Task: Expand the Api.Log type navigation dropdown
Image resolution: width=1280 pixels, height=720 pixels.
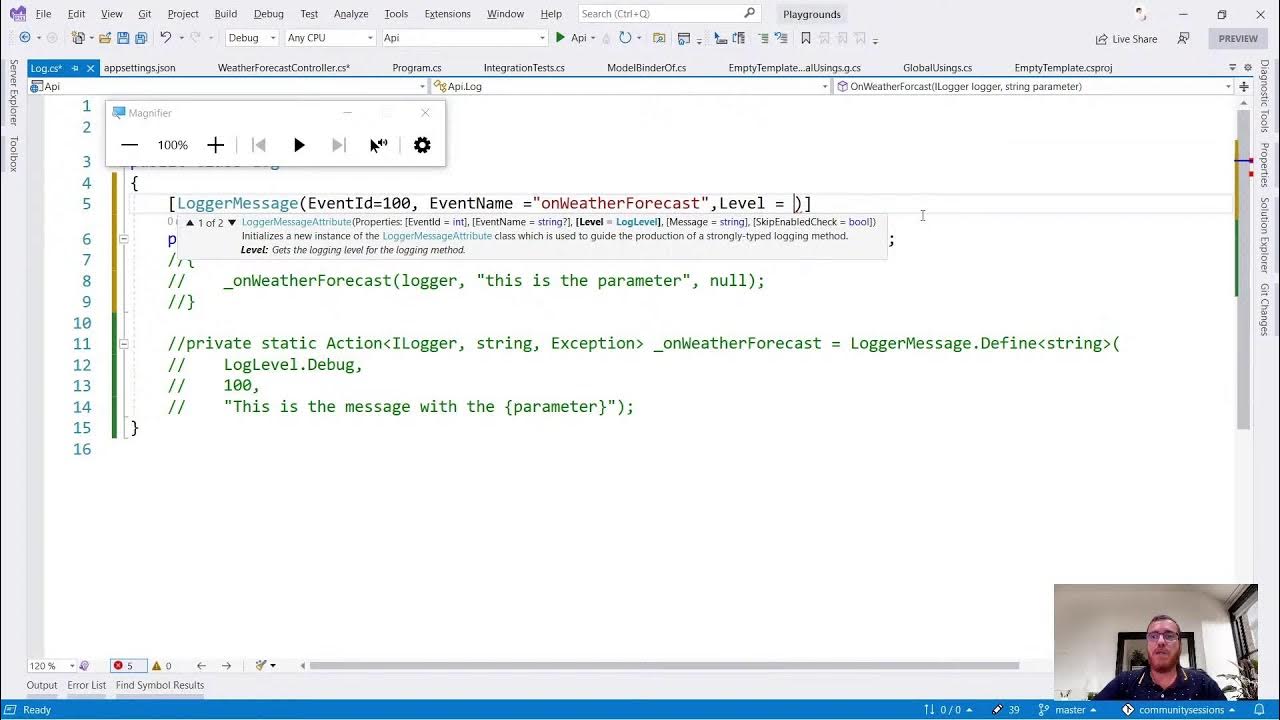Action: (x=825, y=87)
